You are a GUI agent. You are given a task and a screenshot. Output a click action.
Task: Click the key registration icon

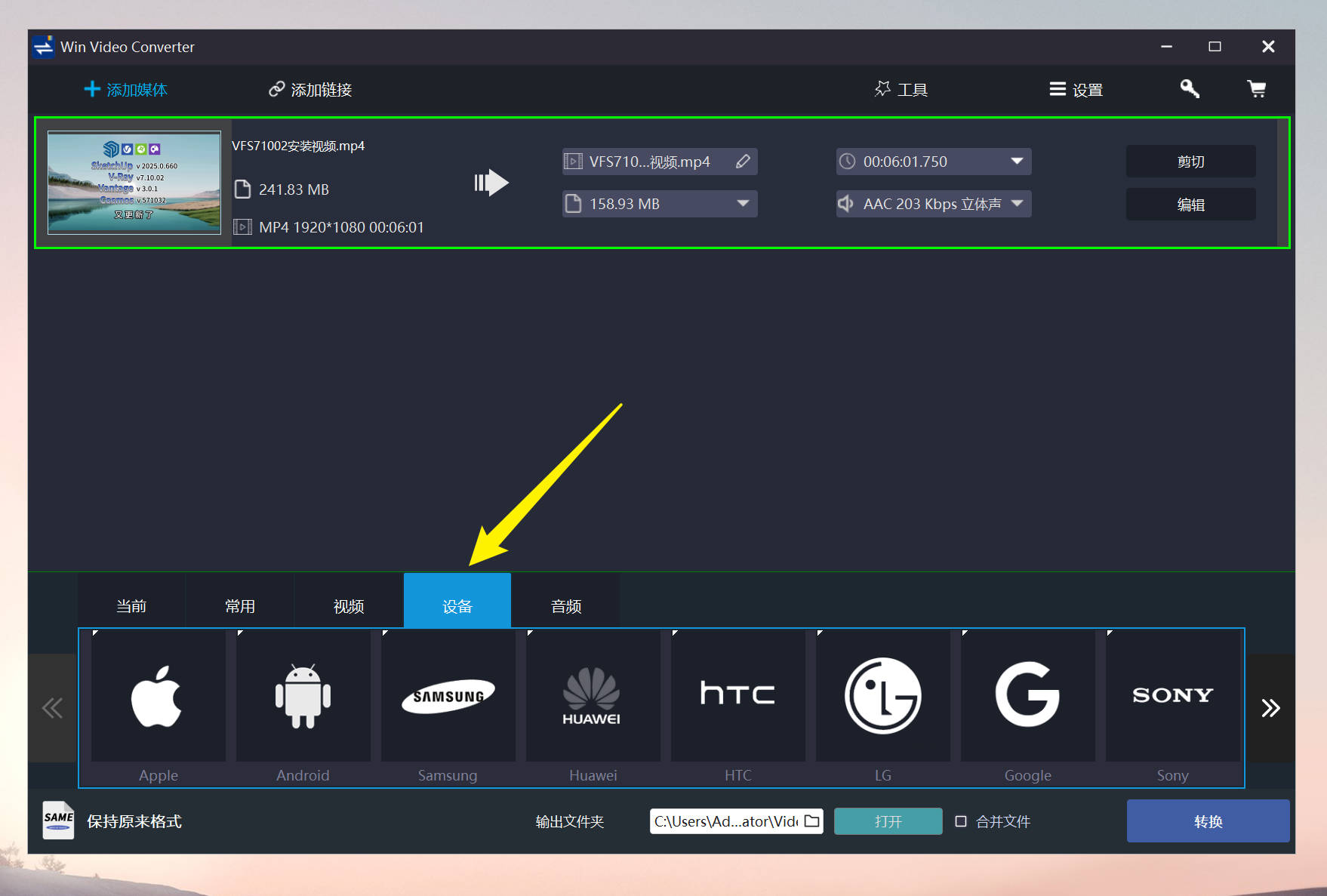1190,89
